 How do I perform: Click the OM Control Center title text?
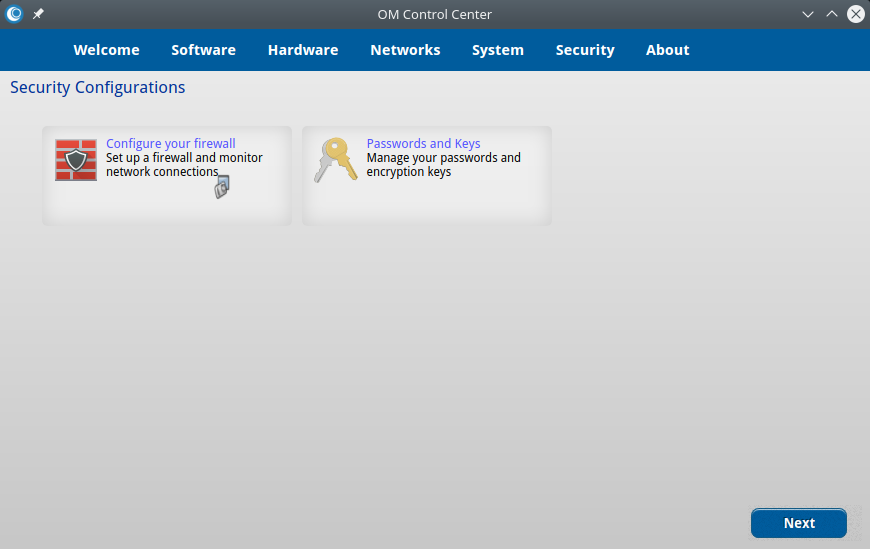tap(434, 14)
